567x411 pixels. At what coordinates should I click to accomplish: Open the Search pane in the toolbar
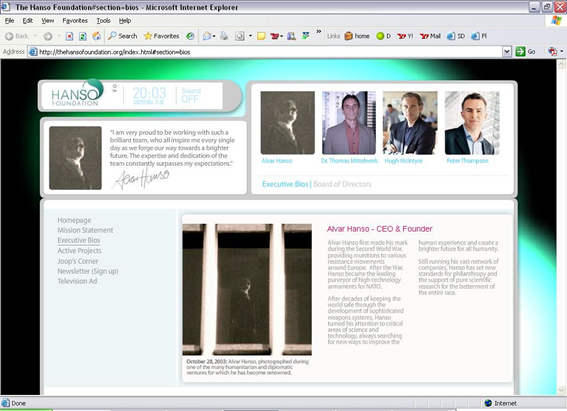pos(123,36)
